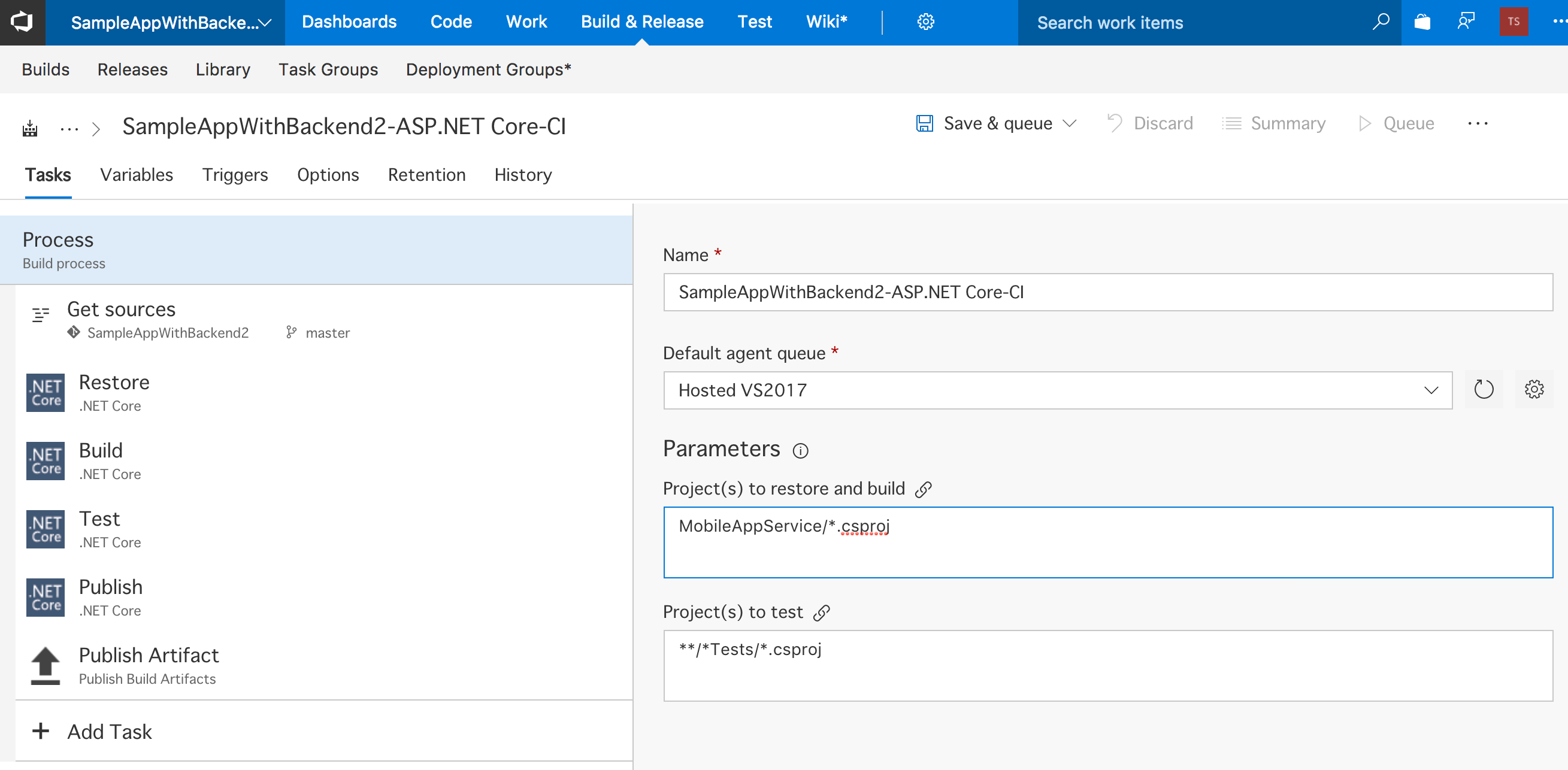Select the Process build process row
This screenshot has width=1568, height=770.
(x=316, y=250)
